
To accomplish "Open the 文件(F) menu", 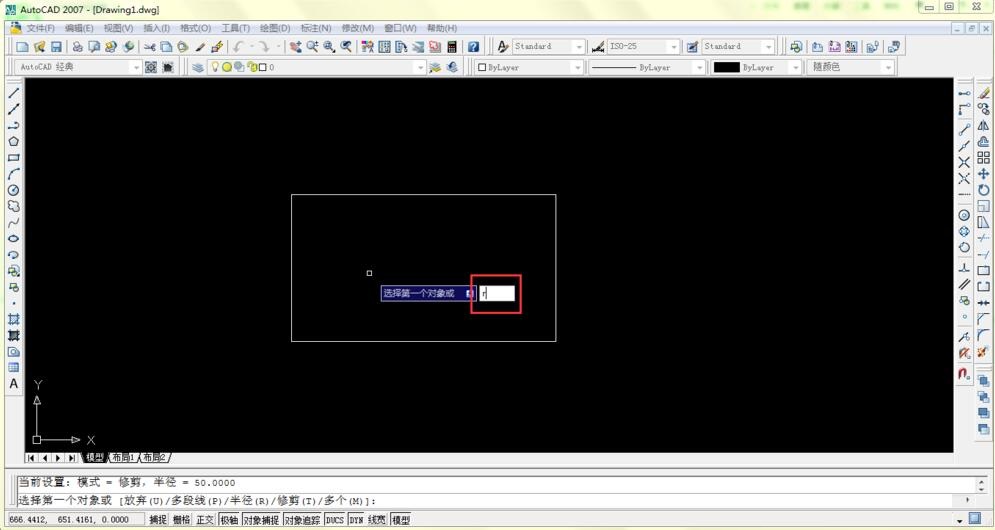I will (40, 28).
